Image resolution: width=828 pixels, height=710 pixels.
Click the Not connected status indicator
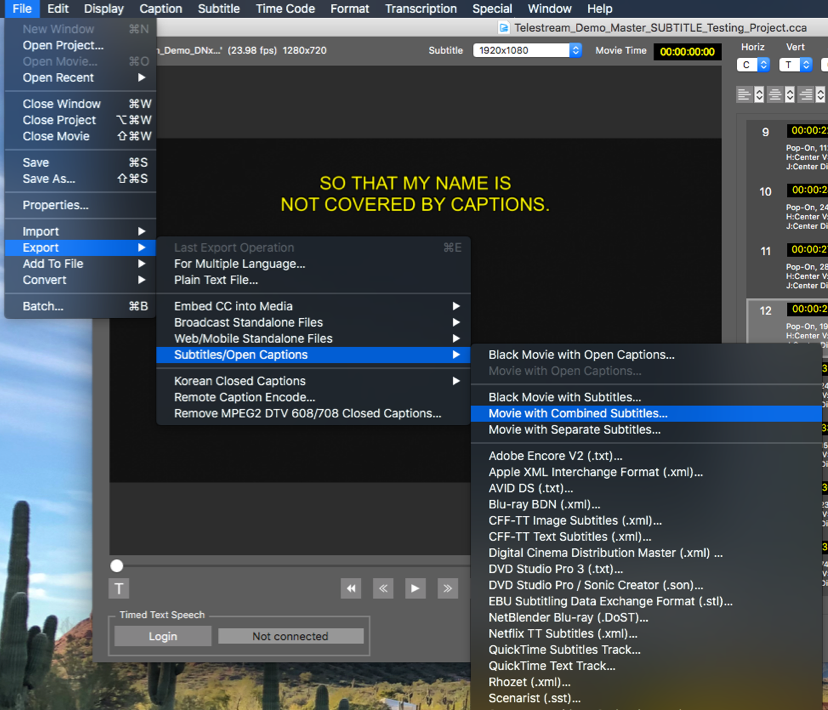coord(290,636)
